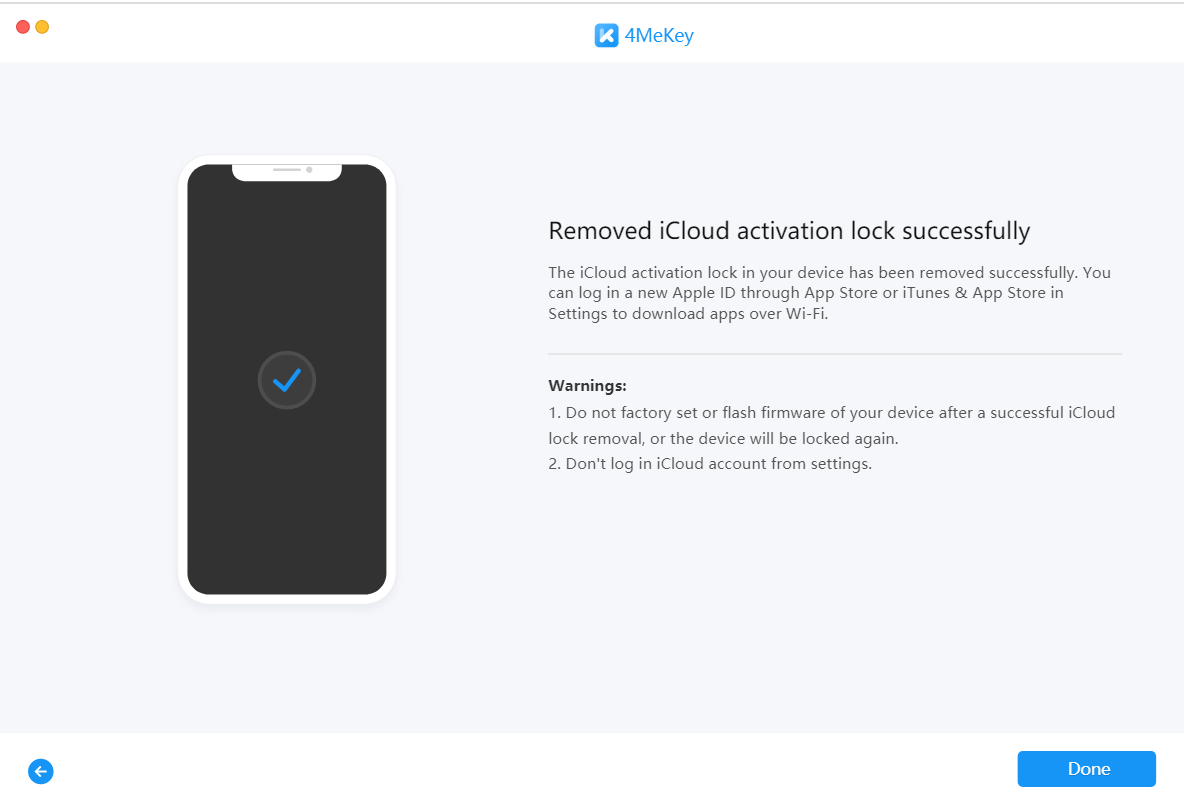
Task: Click the first warning about factory reset
Action: pos(831,412)
